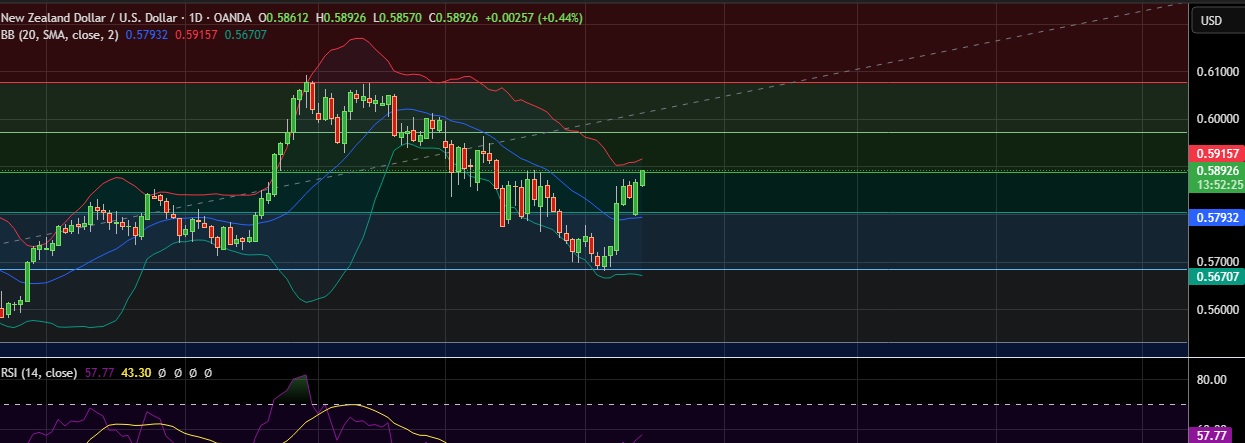
Task: Click the change value +0.00257 (+0.44%)
Action: pyautogui.click(x=532, y=18)
